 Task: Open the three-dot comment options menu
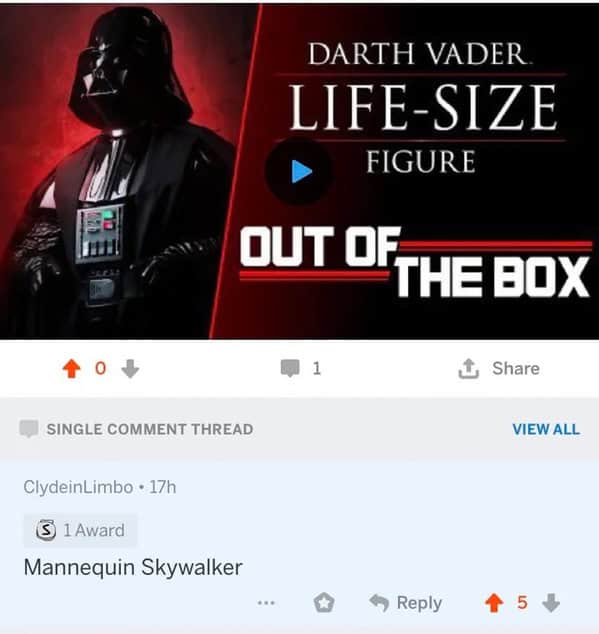coord(266,603)
